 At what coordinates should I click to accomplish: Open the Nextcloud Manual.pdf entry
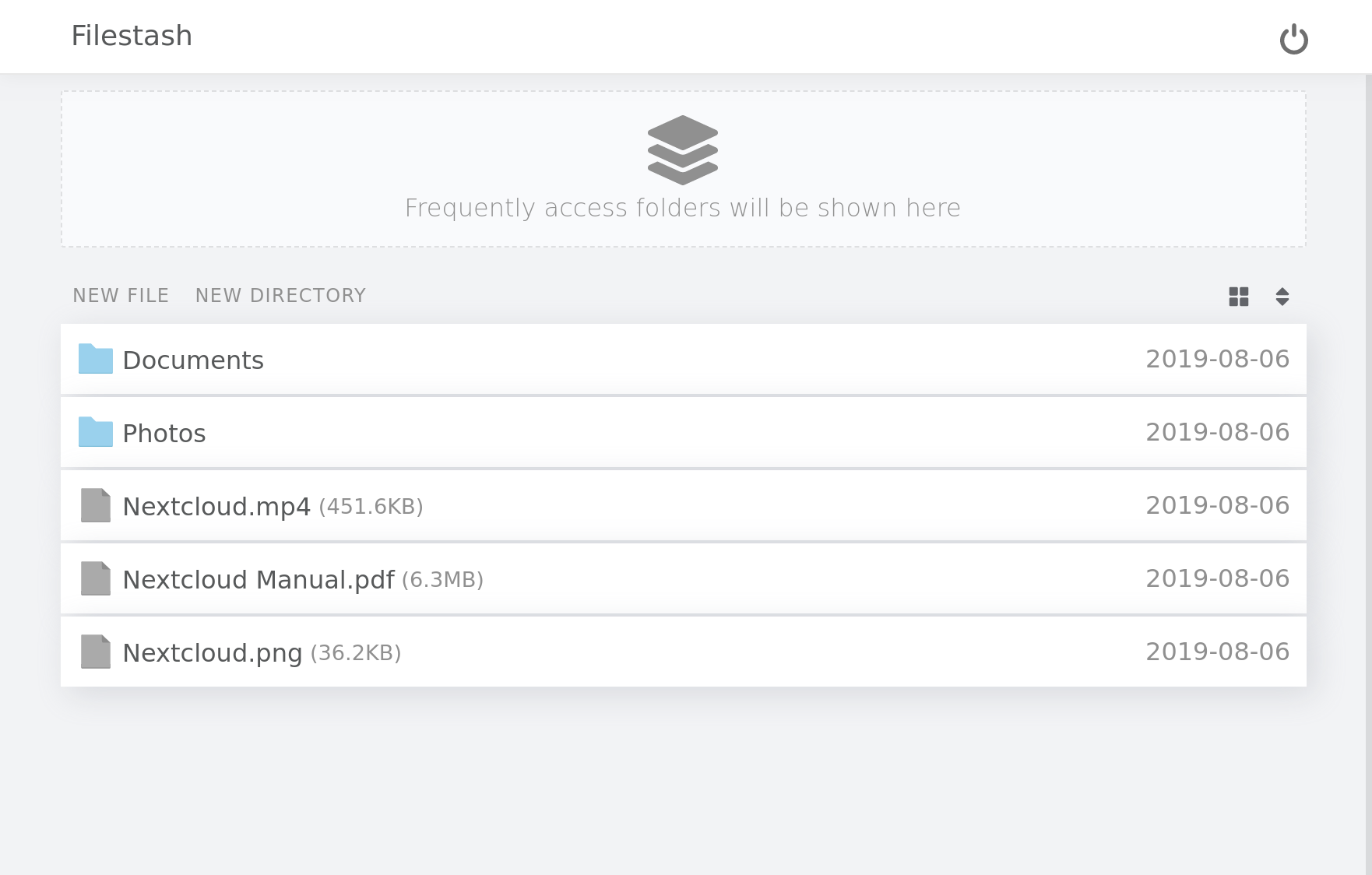pyautogui.click(x=259, y=579)
